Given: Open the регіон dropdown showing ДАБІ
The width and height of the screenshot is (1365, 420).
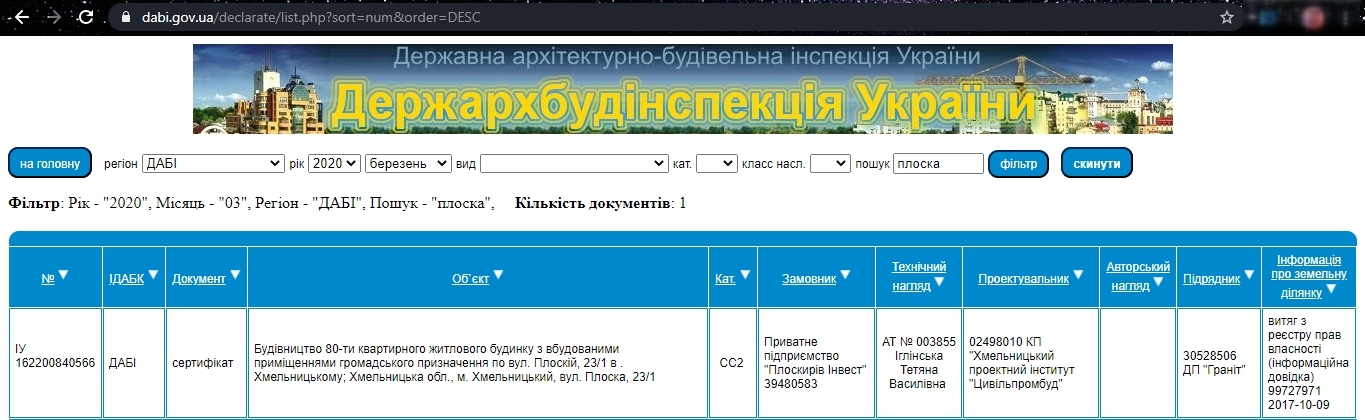Looking at the screenshot, I should coord(213,163).
